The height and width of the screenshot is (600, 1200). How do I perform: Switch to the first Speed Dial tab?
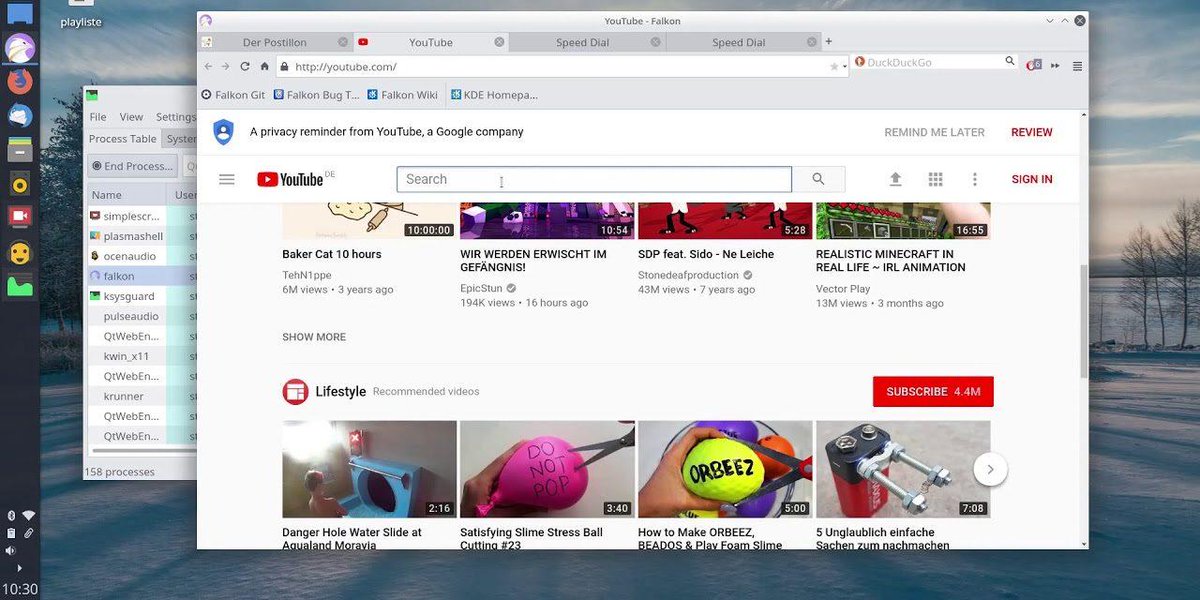584,42
